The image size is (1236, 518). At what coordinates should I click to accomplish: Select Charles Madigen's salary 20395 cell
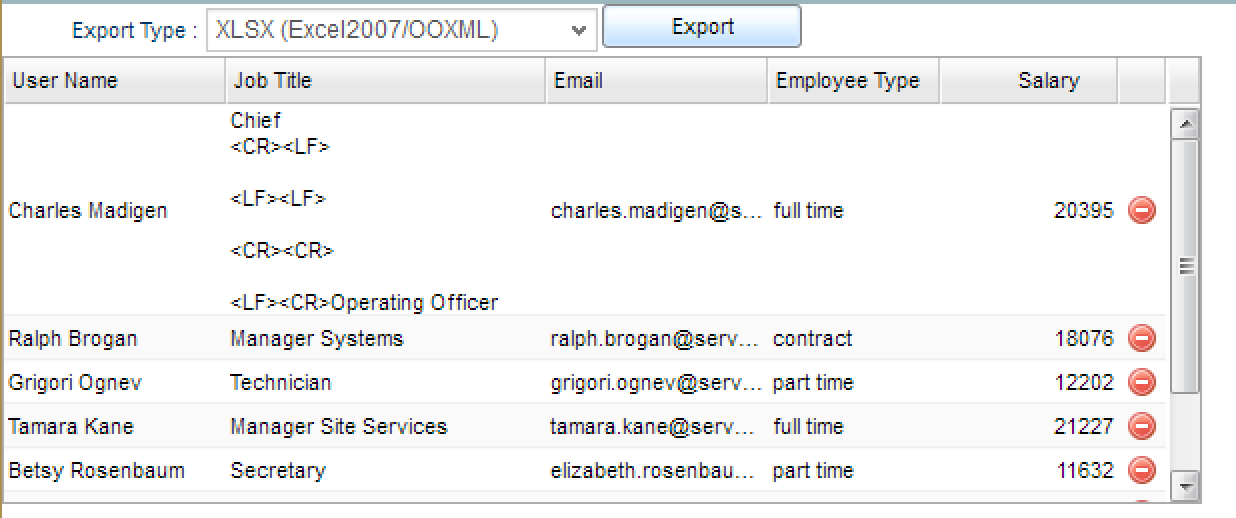tap(1083, 211)
